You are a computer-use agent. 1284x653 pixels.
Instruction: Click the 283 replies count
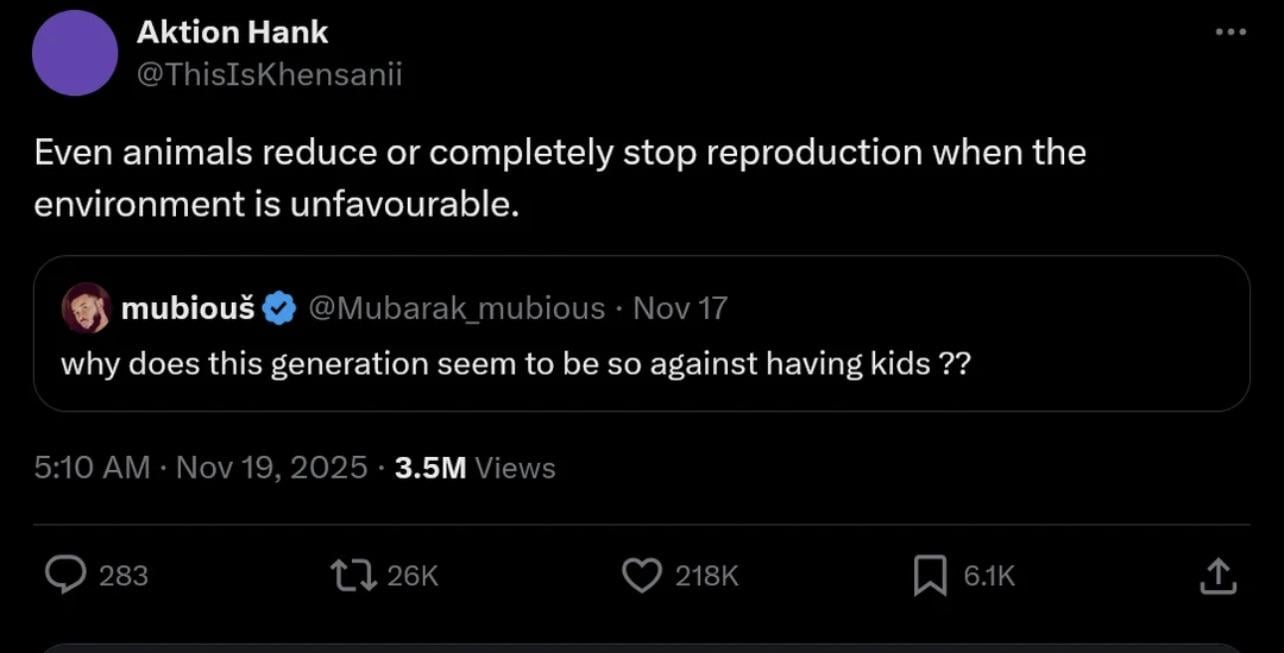[124, 576]
